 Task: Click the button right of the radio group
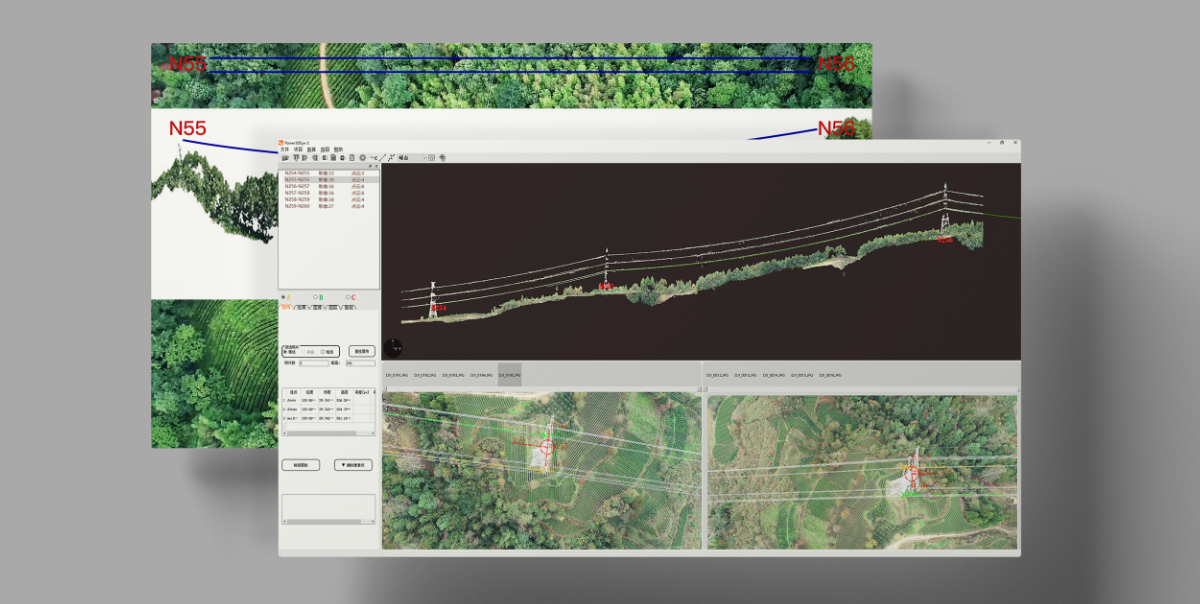(361, 352)
